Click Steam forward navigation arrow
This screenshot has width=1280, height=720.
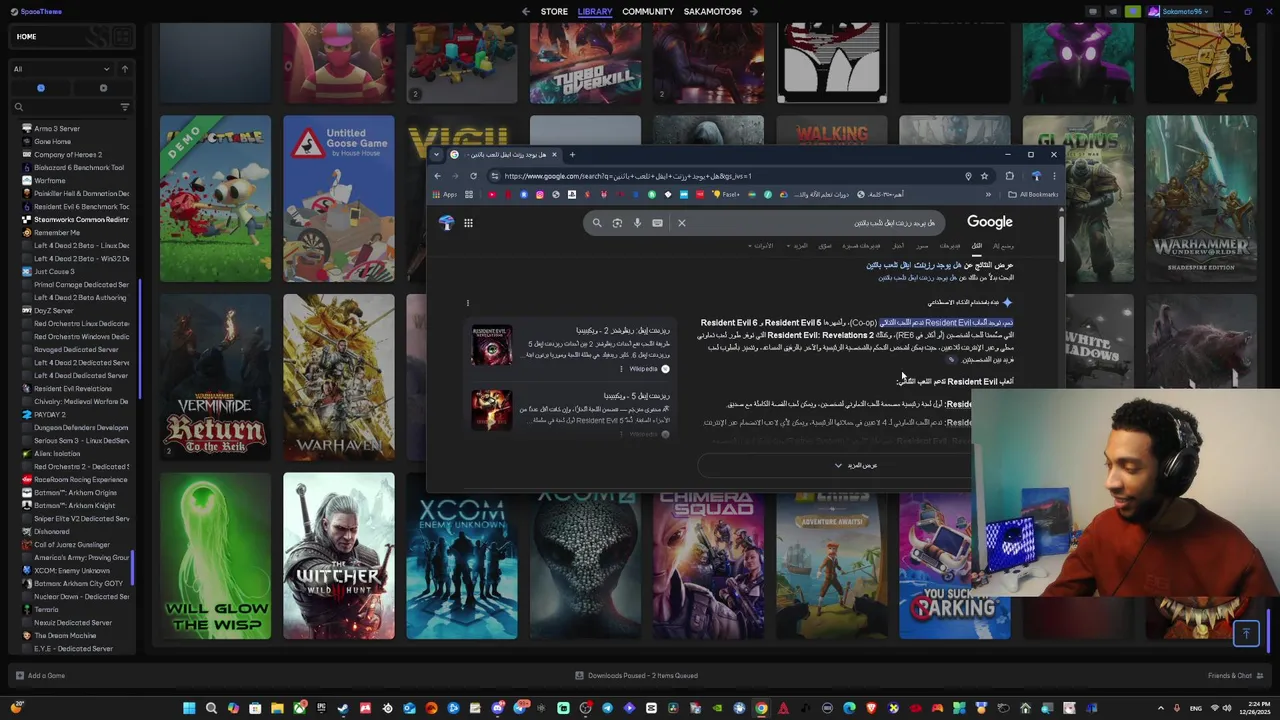(753, 12)
